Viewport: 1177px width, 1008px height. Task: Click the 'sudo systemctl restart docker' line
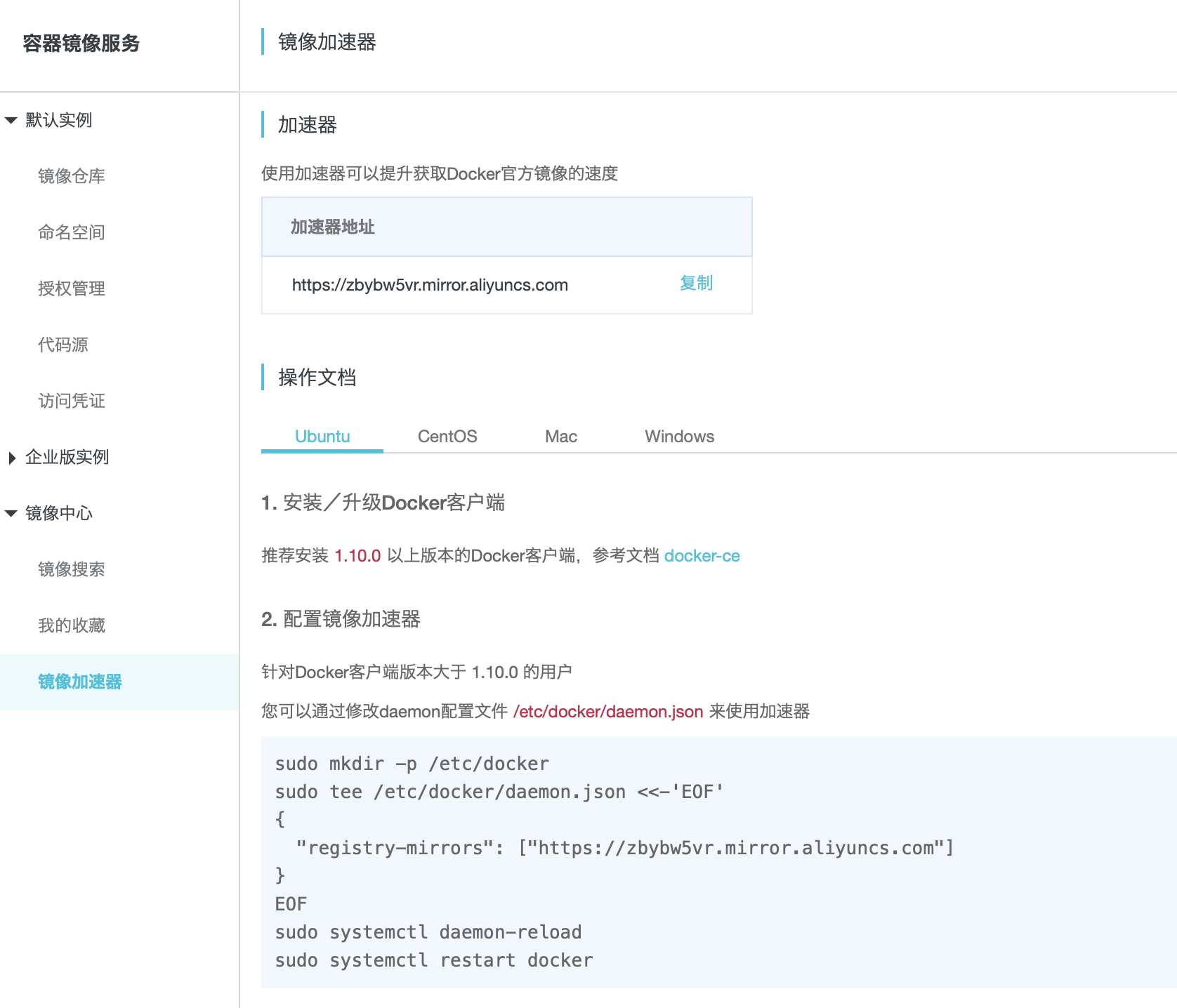point(434,960)
